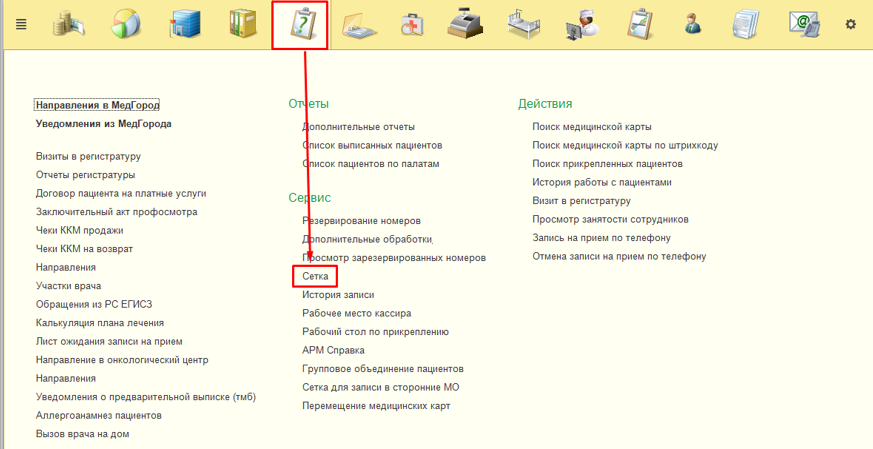Click the blue building section icon
This screenshot has width=873, height=449.
tap(185, 24)
